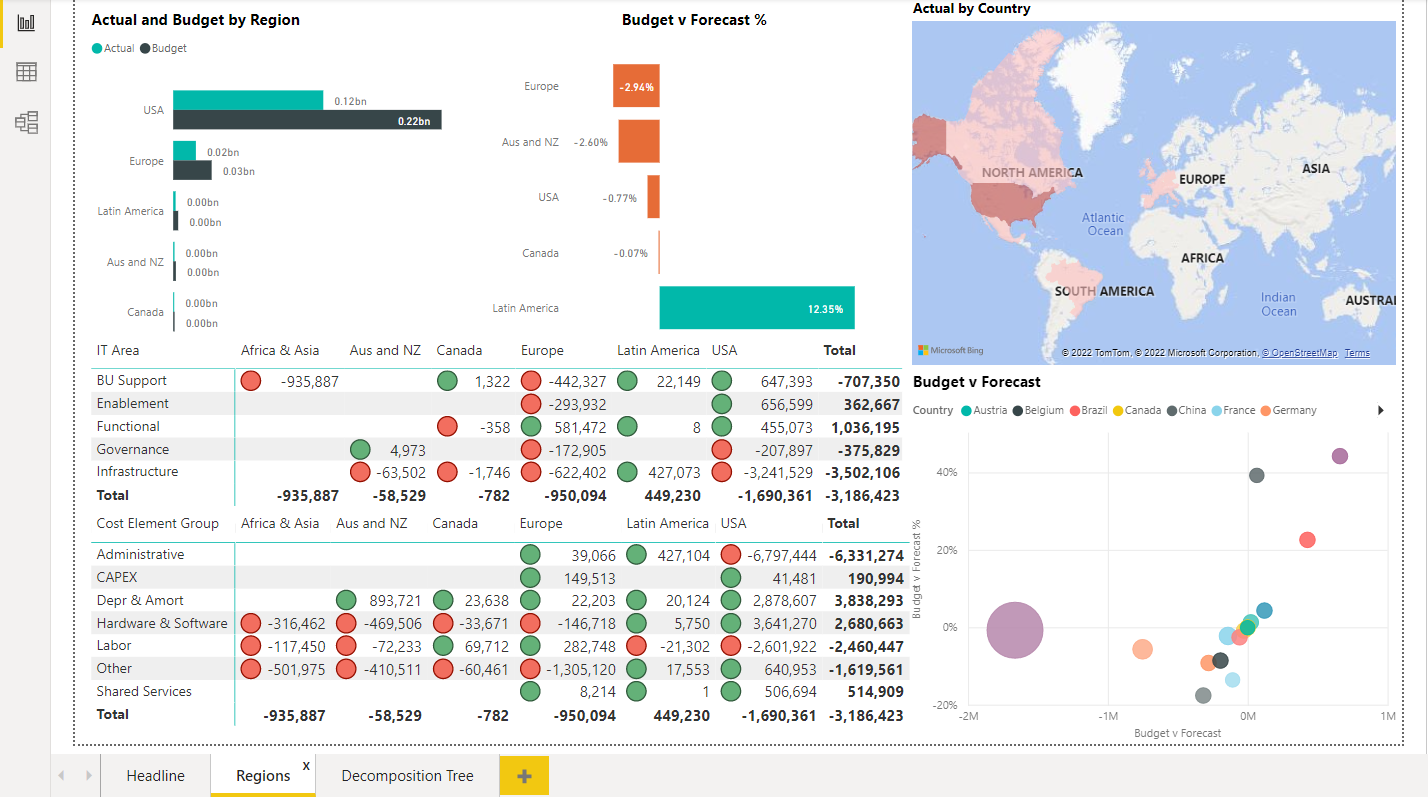This screenshot has width=1428, height=797.
Task: Open the Model view icon in sidebar
Action: [26, 122]
